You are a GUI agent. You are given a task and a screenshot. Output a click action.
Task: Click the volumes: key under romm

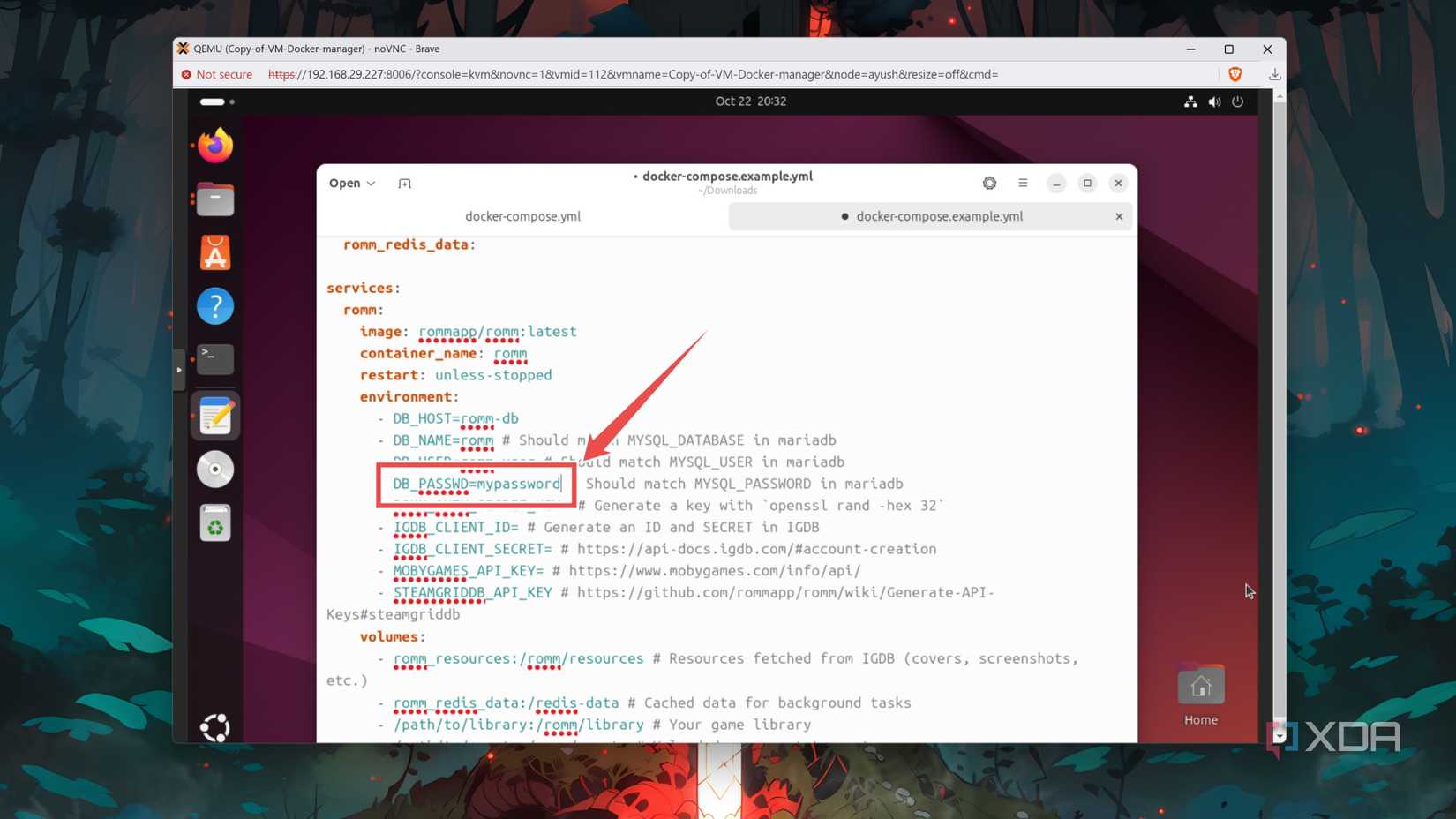pyautogui.click(x=393, y=637)
